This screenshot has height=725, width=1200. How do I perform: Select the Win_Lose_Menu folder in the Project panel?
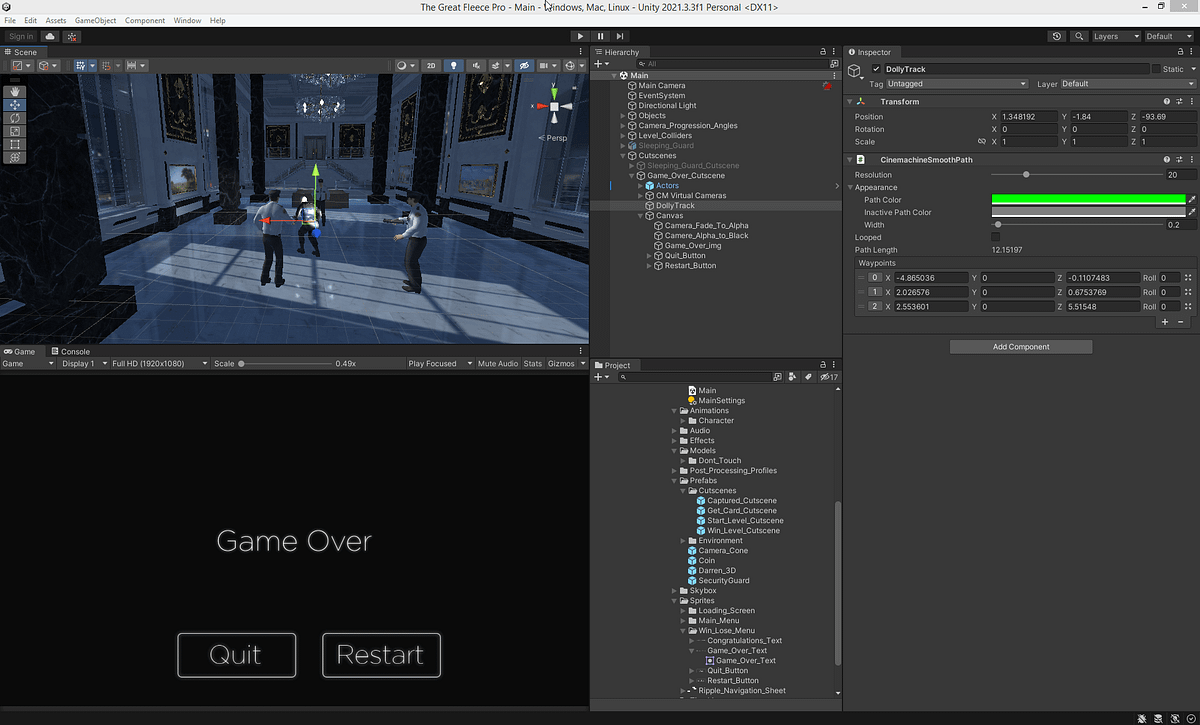pyautogui.click(x=727, y=630)
